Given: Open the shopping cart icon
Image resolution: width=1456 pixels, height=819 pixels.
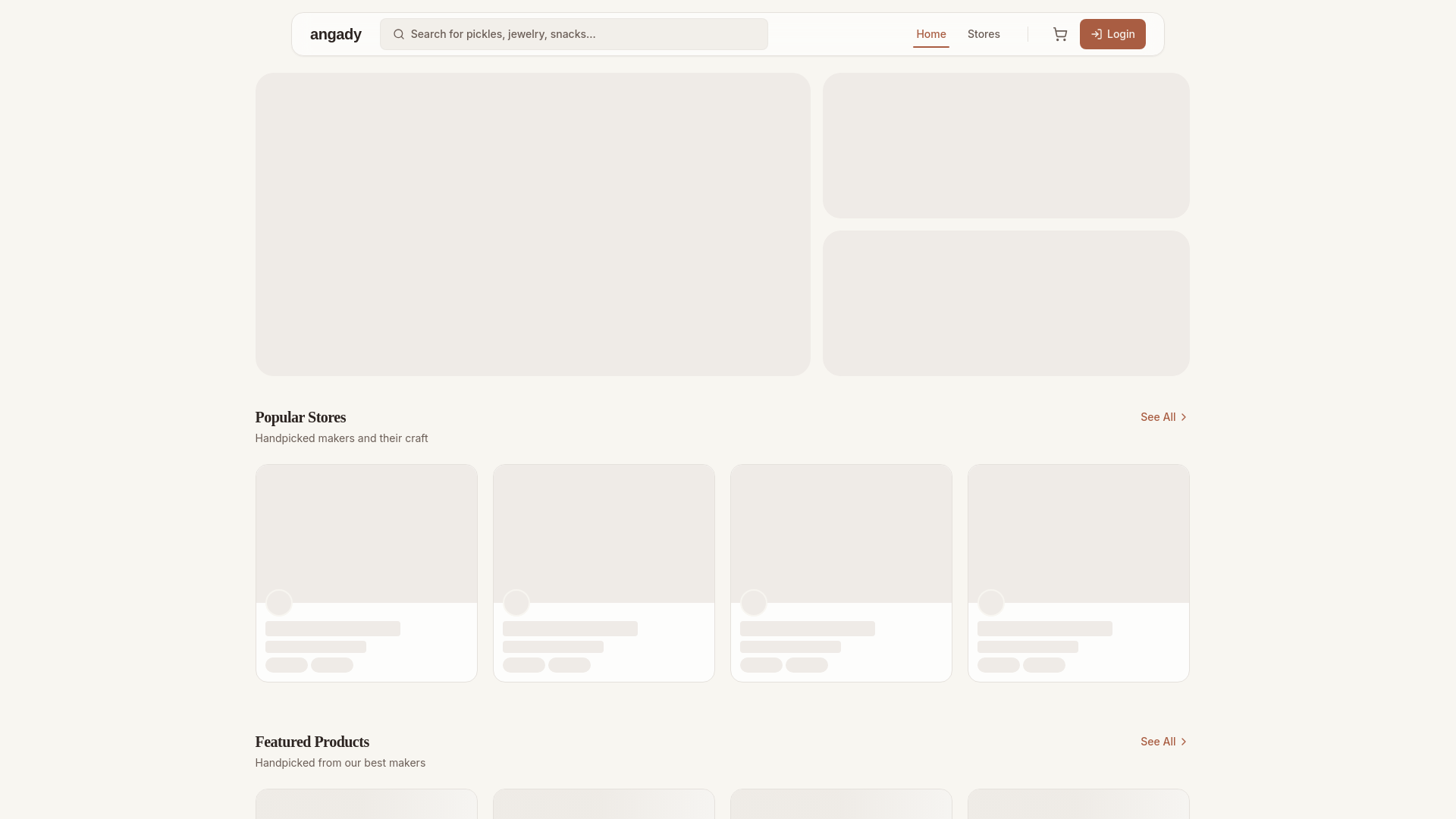Looking at the screenshot, I should pos(1060,34).
